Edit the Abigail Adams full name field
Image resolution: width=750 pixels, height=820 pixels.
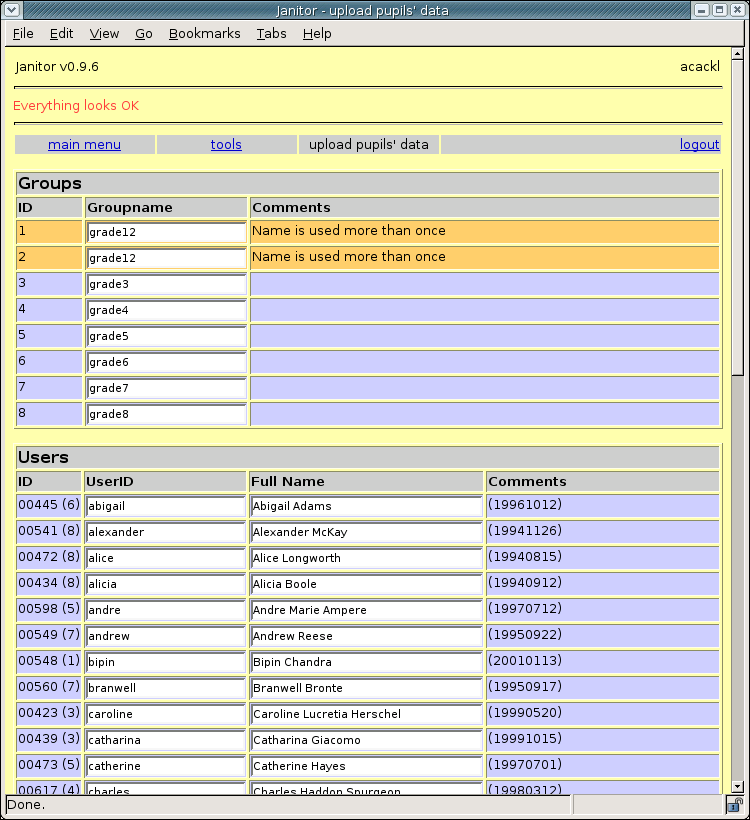[366, 506]
